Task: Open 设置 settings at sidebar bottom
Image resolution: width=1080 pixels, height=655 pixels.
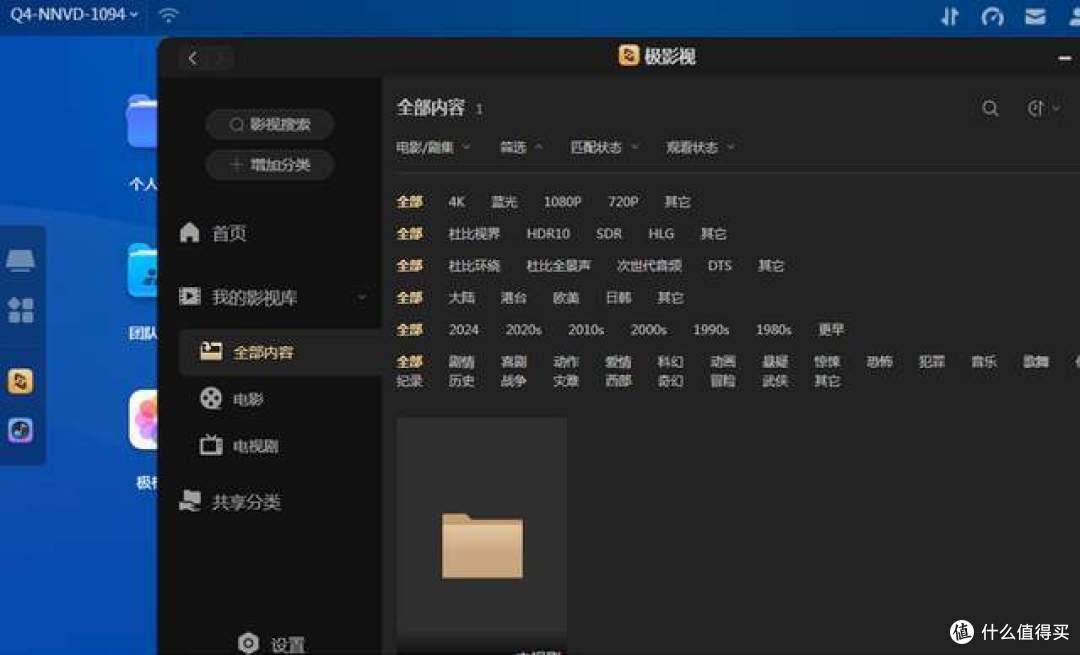Action: 271,644
